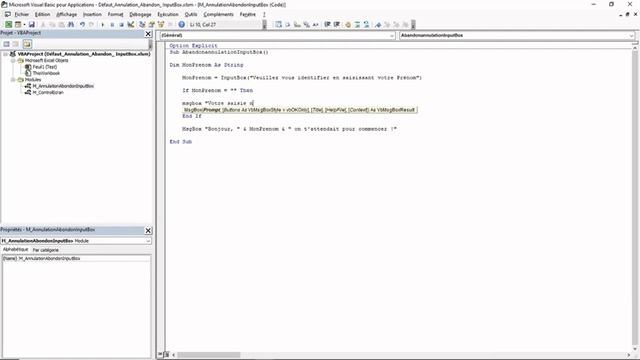Click the Find binoculars icon

pyautogui.click(x=71, y=24)
